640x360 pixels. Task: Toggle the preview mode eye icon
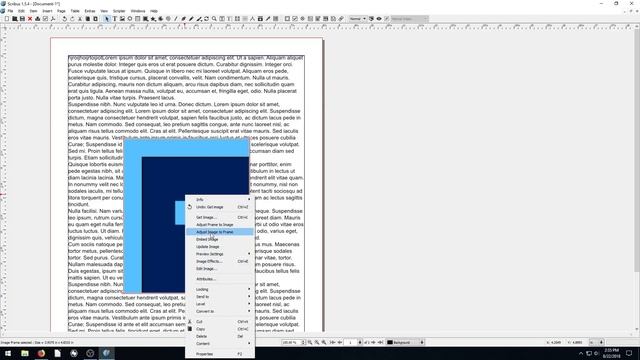[379, 19]
